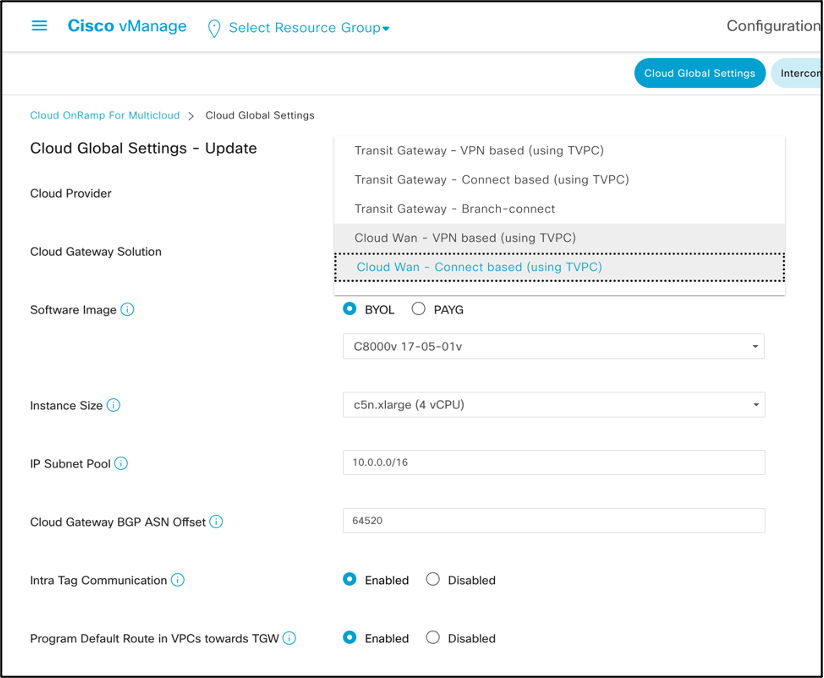Click the Cloud Global Settings button
824x678 pixels.
click(699, 73)
